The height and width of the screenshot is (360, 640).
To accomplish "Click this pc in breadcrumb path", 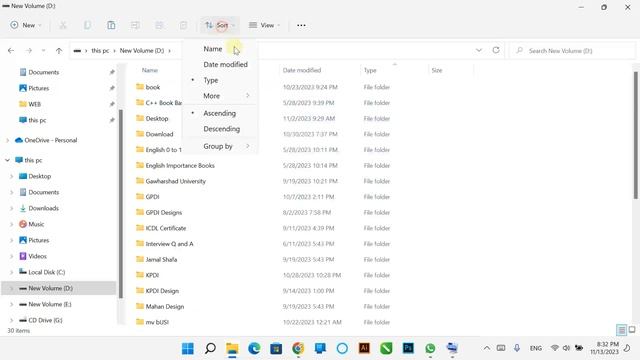I will click(100, 51).
